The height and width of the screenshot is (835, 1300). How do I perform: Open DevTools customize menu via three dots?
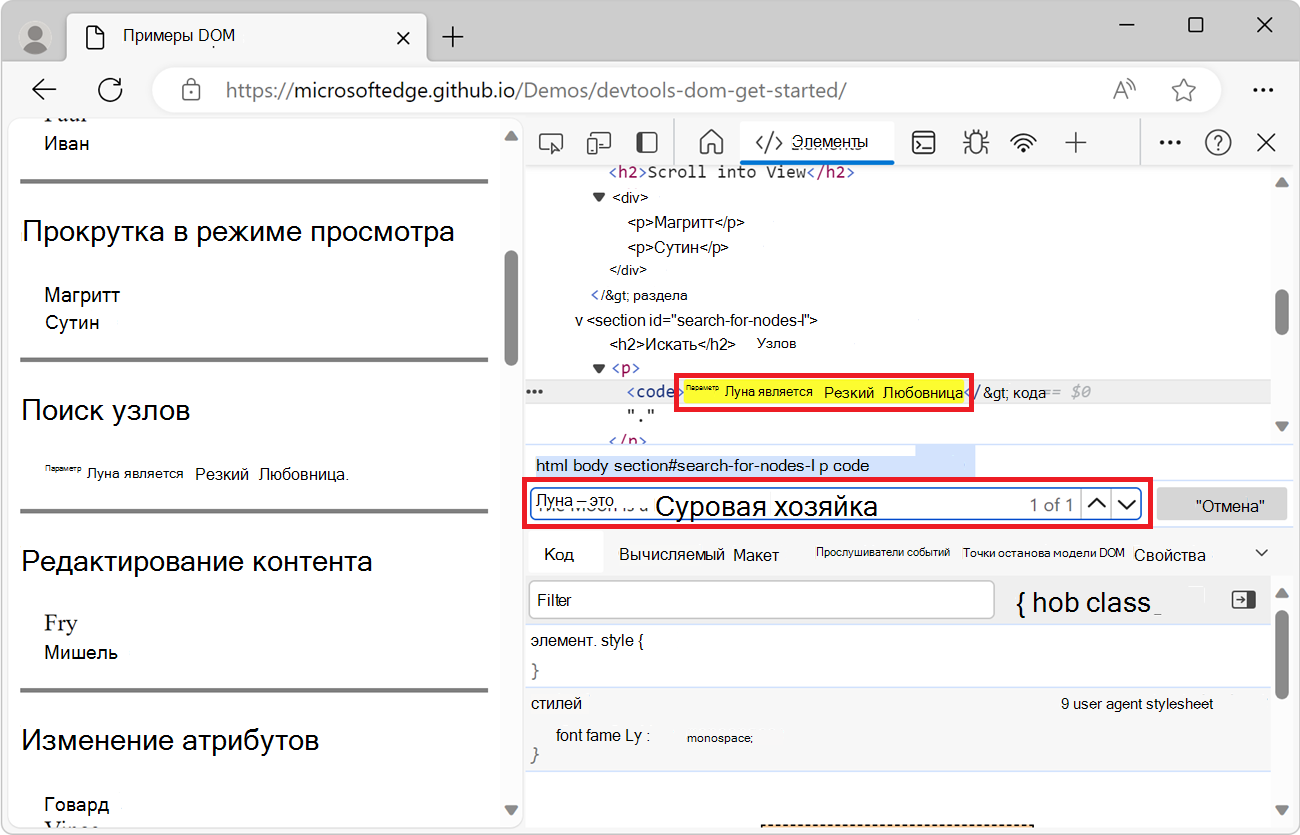1169,142
